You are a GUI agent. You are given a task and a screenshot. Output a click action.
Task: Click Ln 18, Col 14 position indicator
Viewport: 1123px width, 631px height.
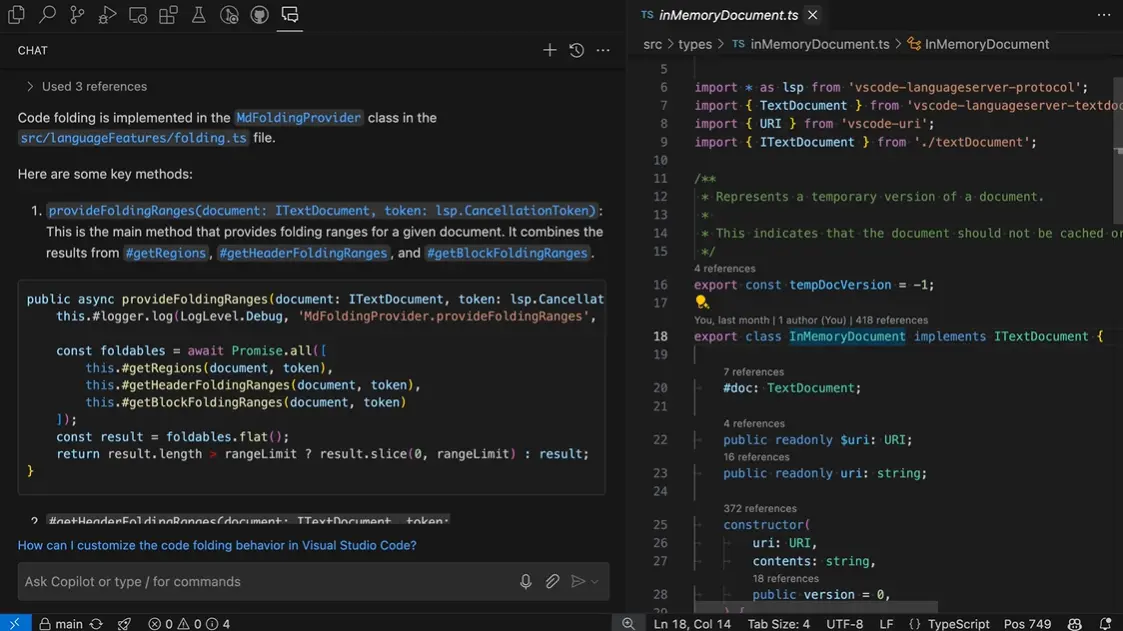[x=692, y=624]
